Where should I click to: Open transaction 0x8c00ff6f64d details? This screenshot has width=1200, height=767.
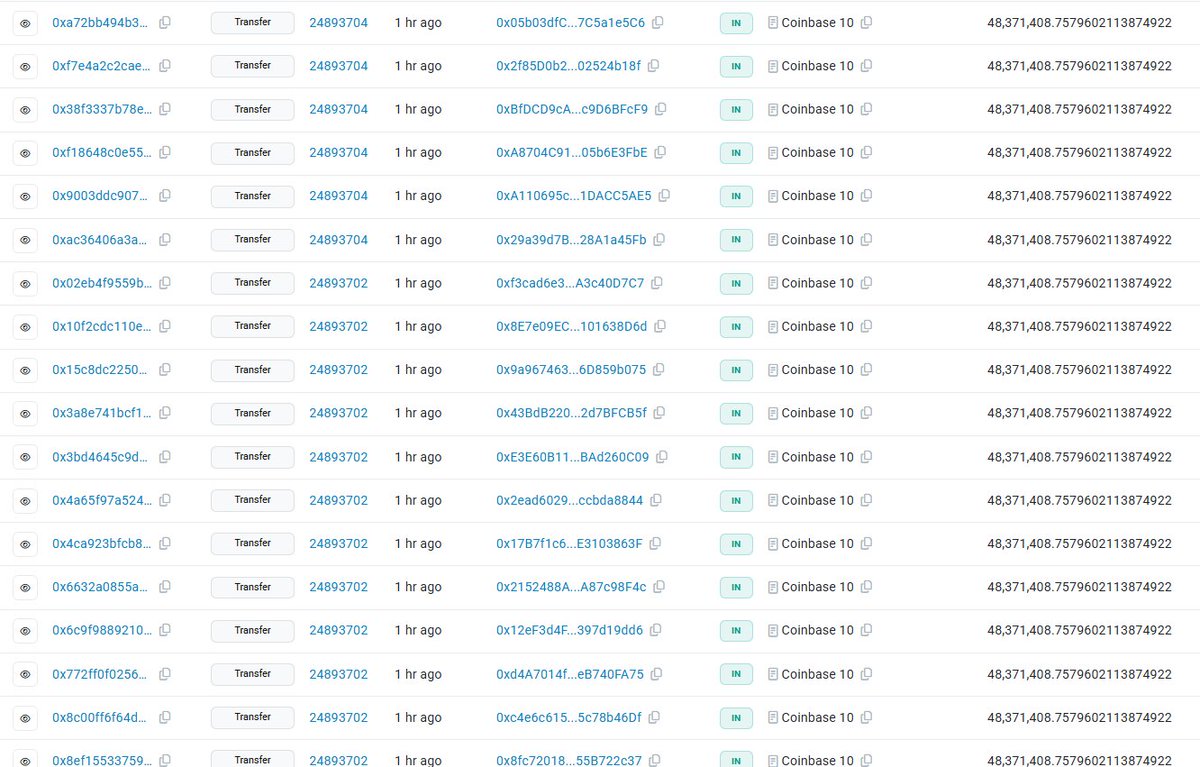tap(102, 718)
